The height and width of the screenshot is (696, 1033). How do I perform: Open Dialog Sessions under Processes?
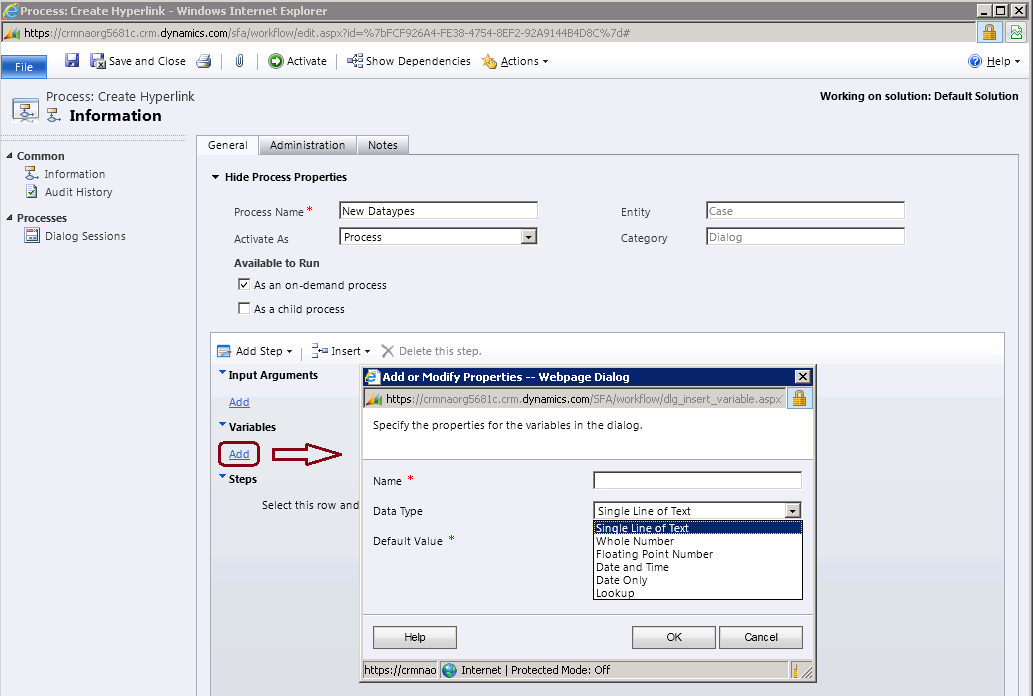tap(85, 236)
